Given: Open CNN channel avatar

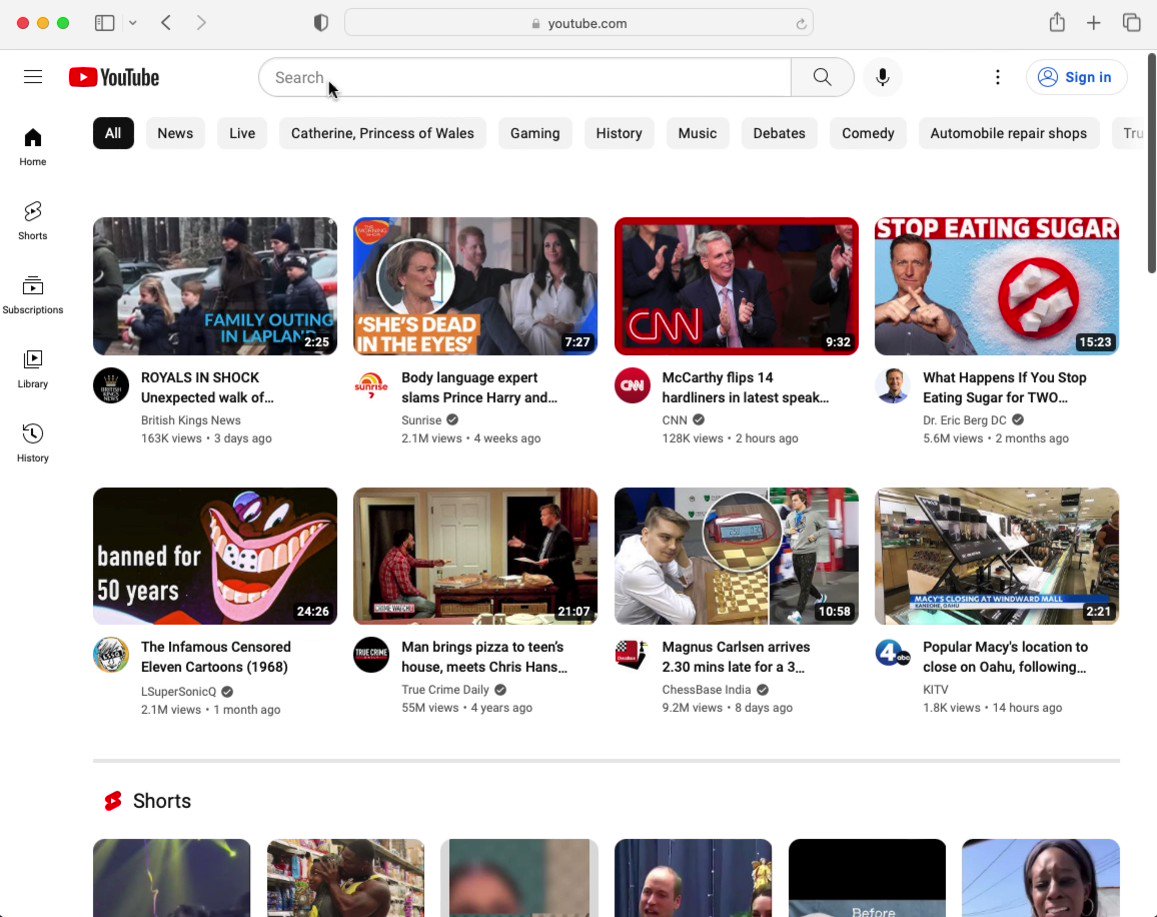Looking at the screenshot, I should pyautogui.click(x=632, y=385).
